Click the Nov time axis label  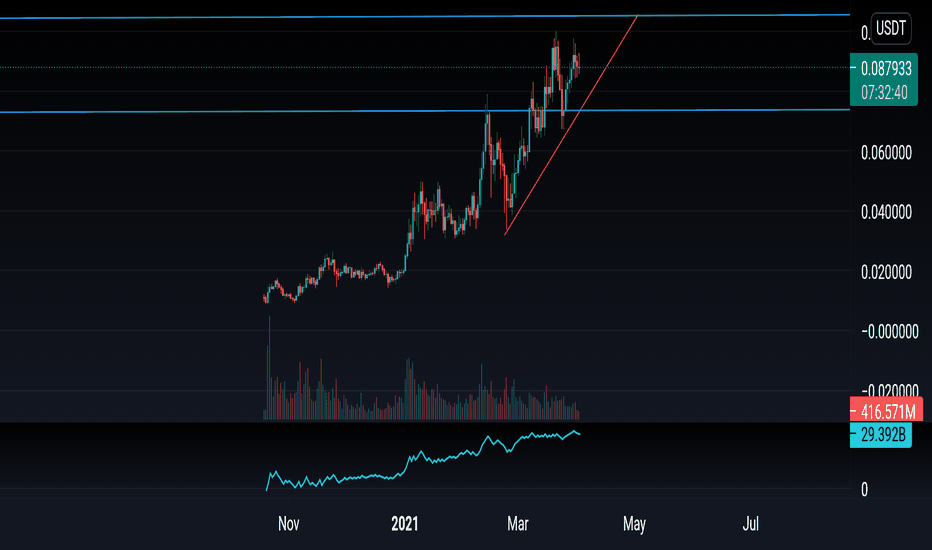(288, 524)
